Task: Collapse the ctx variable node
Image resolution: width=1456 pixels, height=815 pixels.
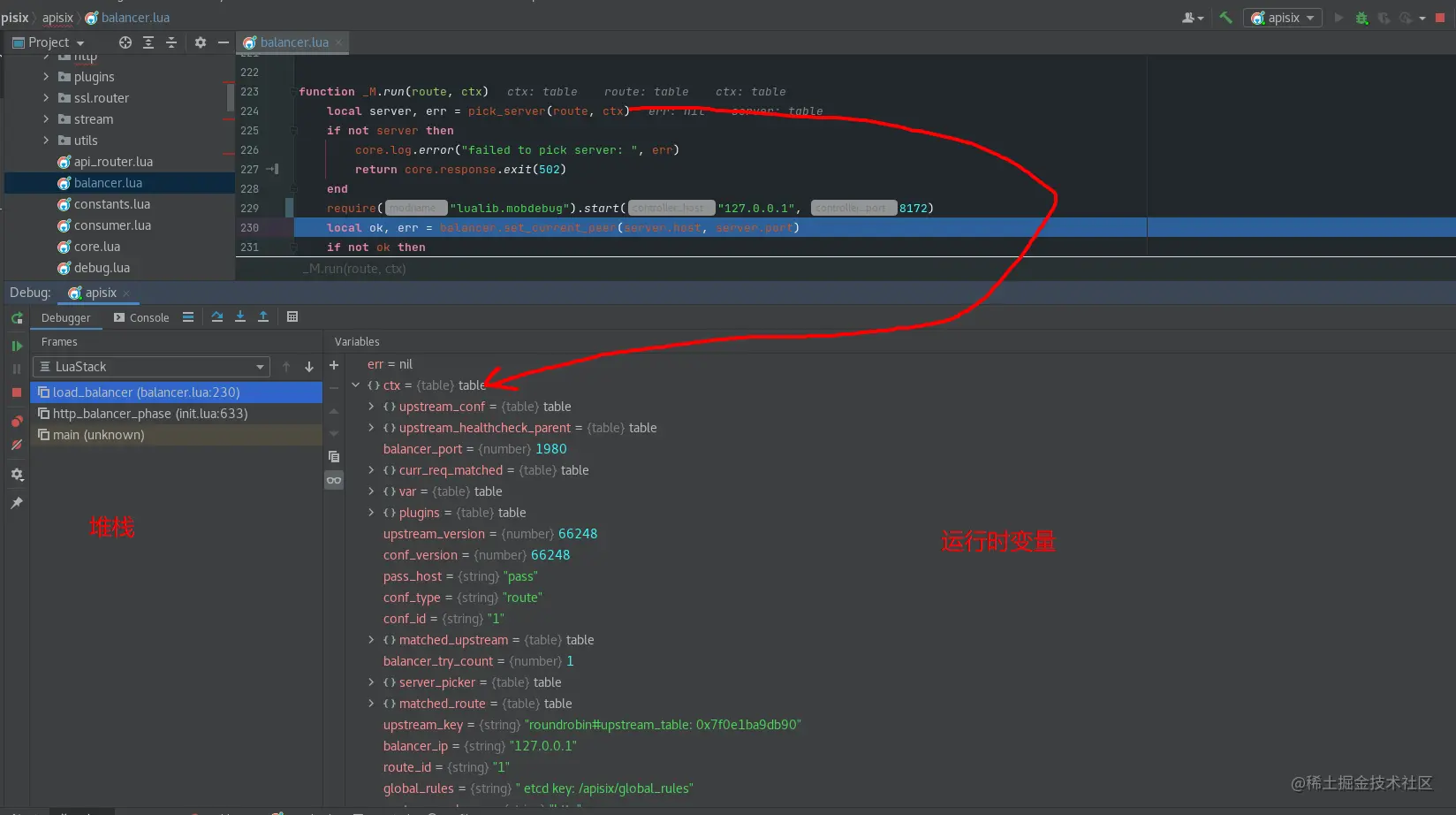Action: pyautogui.click(x=356, y=385)
